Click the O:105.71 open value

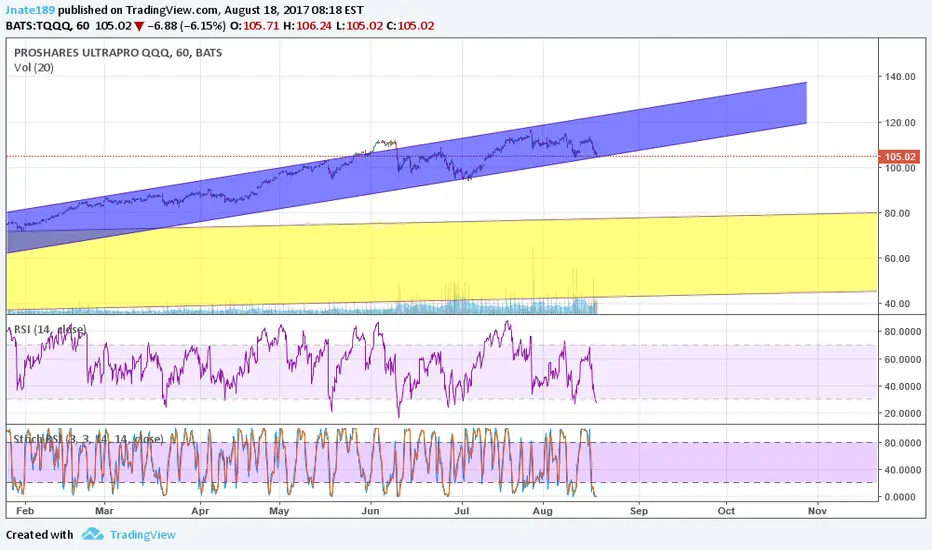(254, 26)
